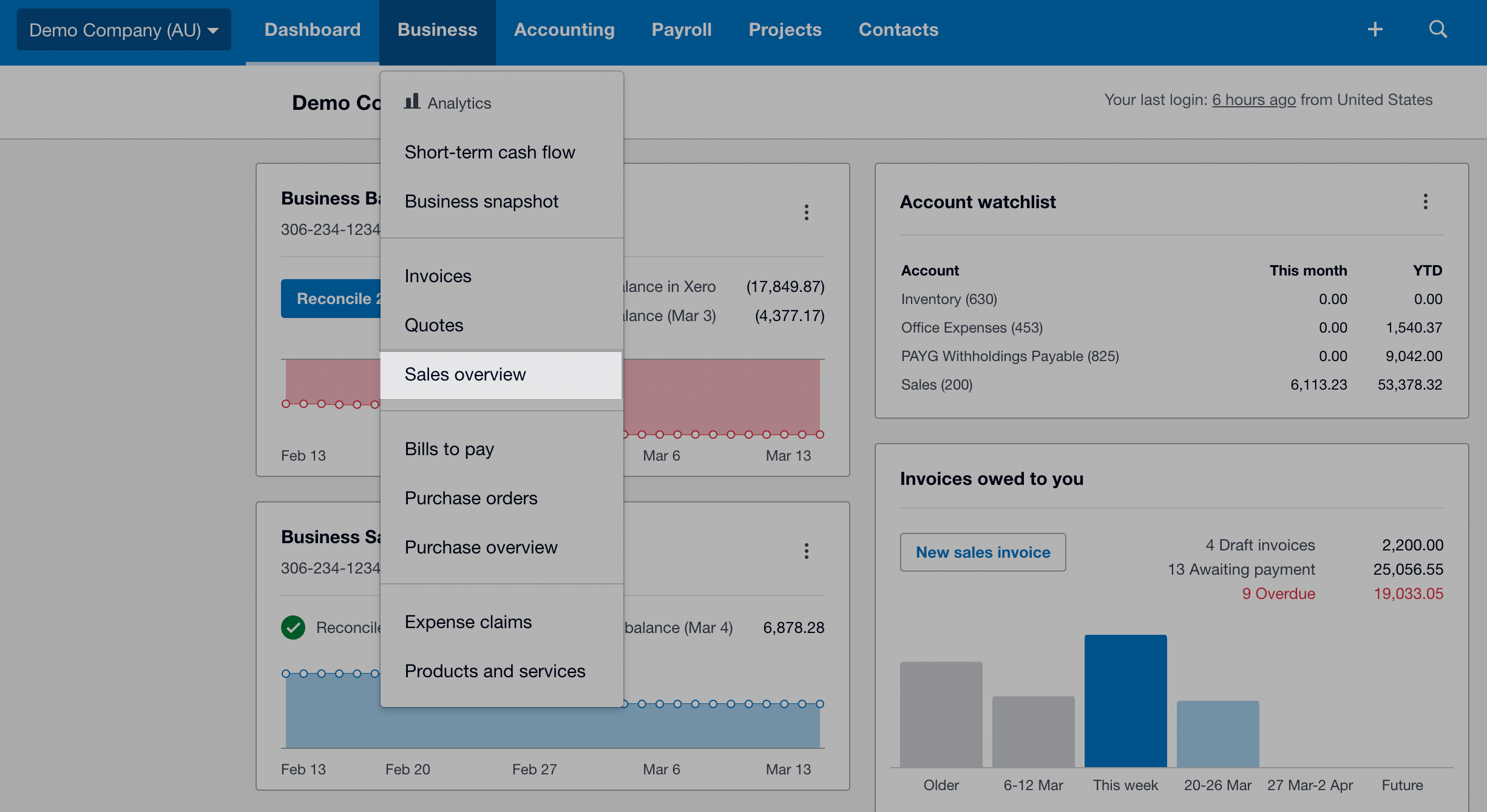The height and width of the screenshot is (812, 1487).
Task: Click New sales invoice button
Action: coord(983,552)
